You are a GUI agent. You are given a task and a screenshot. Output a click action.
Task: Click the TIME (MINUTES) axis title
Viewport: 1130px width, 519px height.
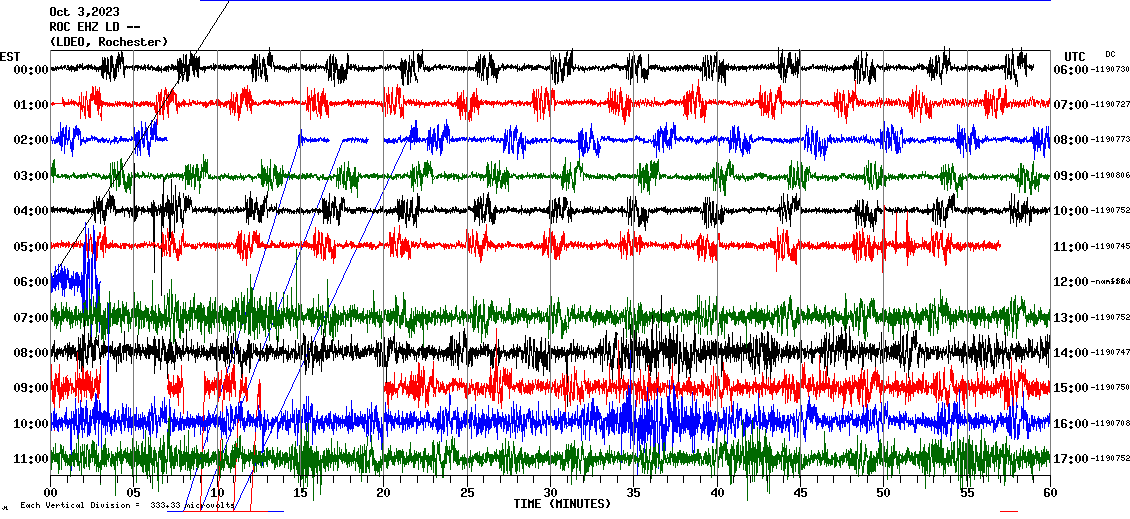(562, 504)
